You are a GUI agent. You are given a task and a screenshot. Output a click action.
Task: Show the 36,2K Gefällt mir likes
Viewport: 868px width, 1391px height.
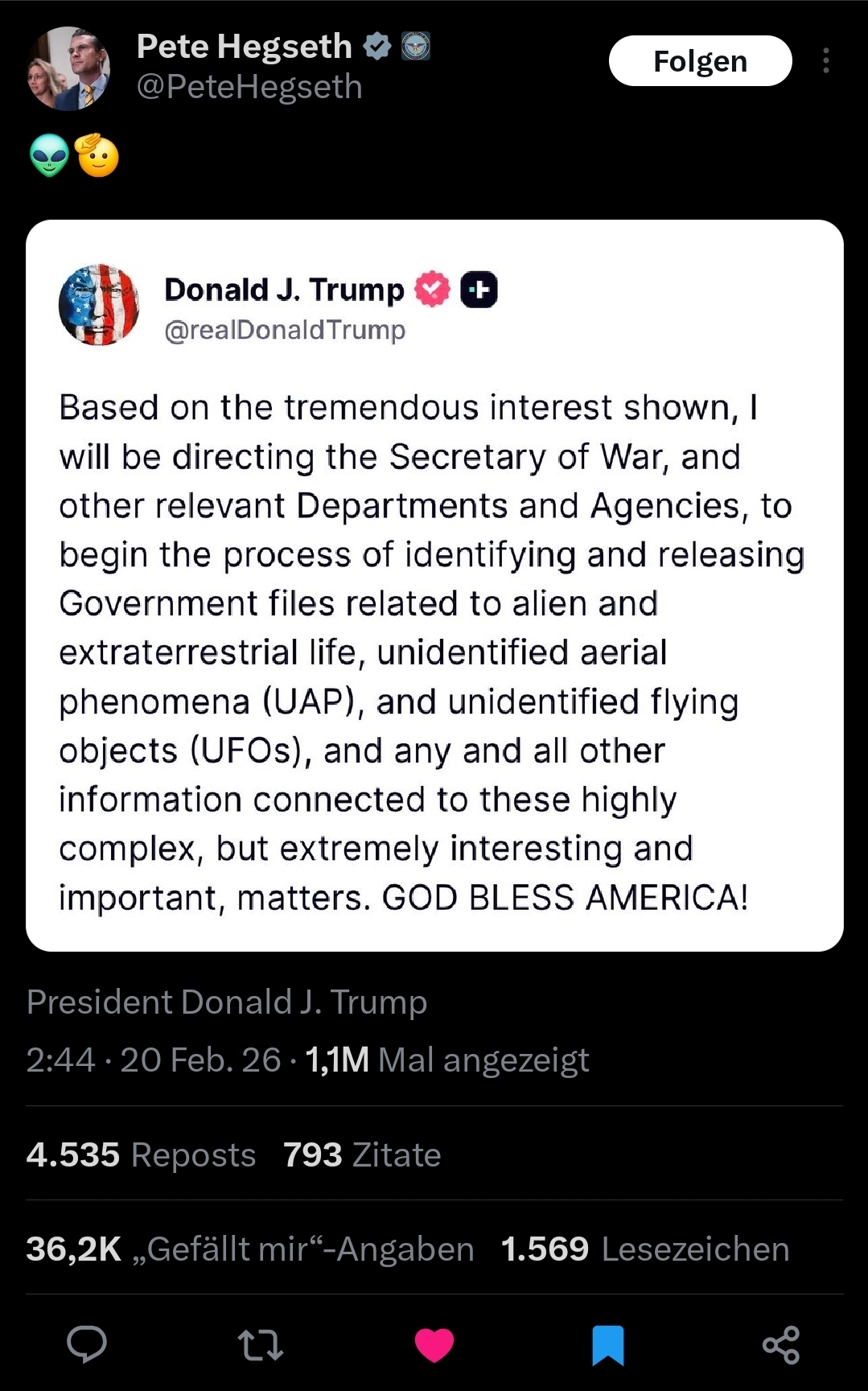[249, 1249]
